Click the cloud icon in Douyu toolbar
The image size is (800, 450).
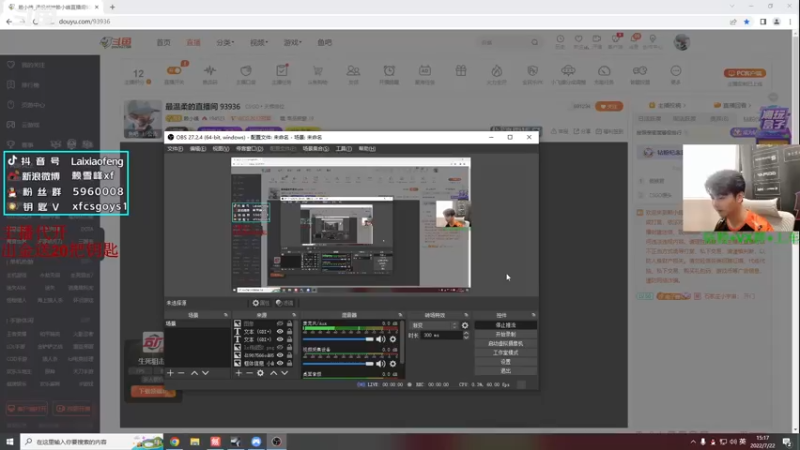pyautogui.click(x=568, y=70)
